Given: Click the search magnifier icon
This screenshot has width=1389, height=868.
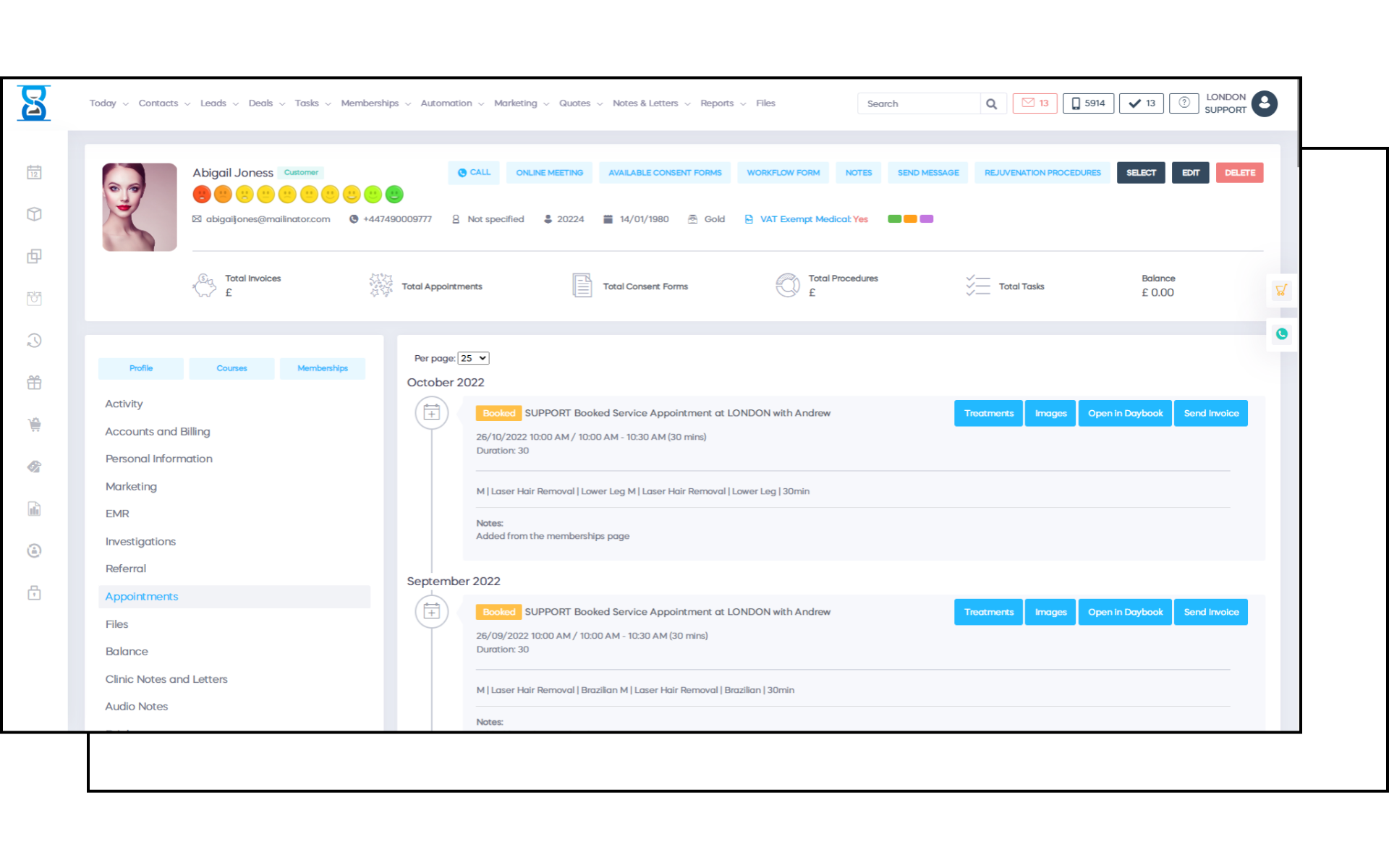Looking at the screenshot, I should [992, 103].
